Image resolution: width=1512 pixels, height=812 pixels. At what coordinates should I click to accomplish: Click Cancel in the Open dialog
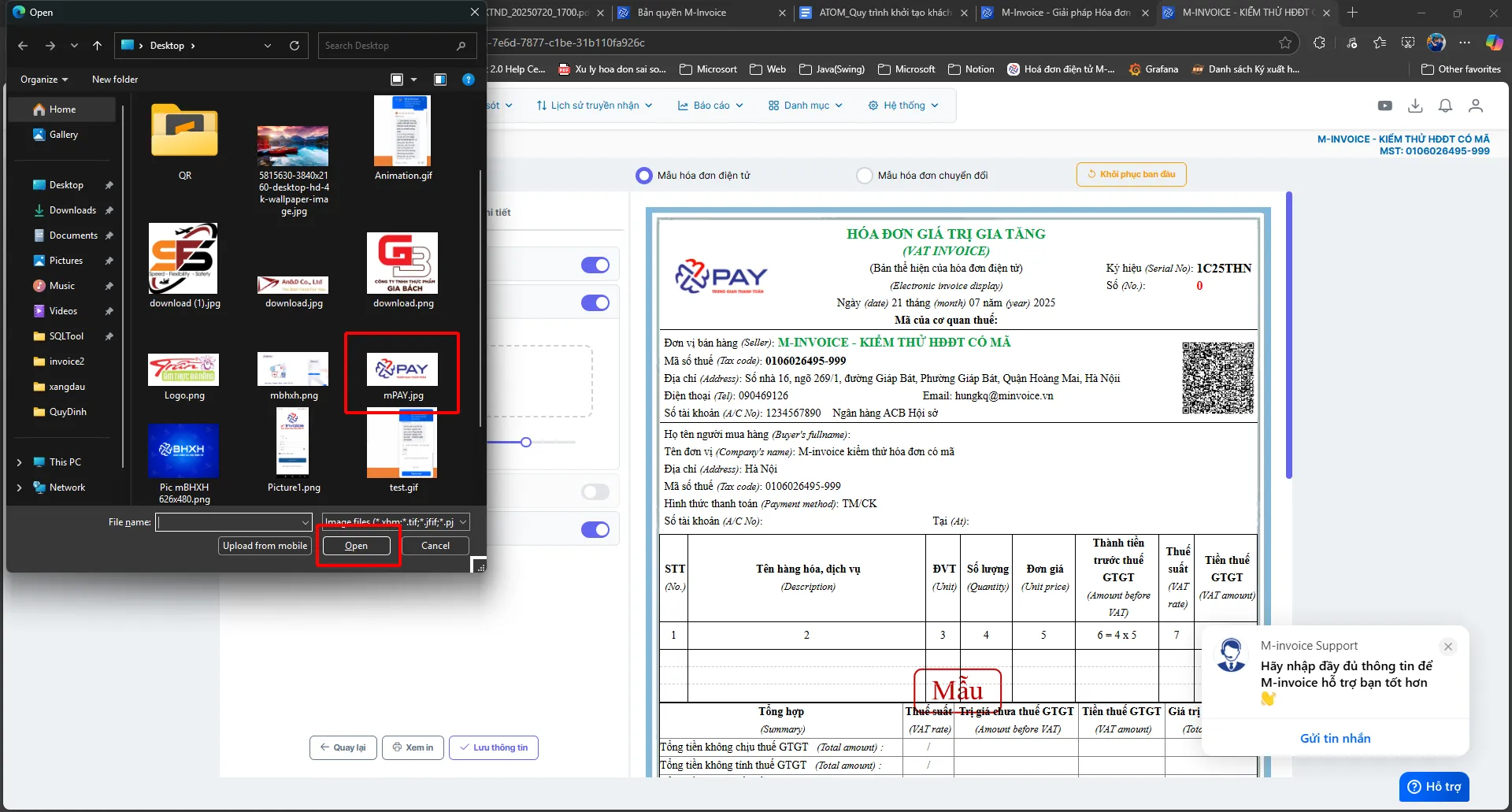point(435,546)
